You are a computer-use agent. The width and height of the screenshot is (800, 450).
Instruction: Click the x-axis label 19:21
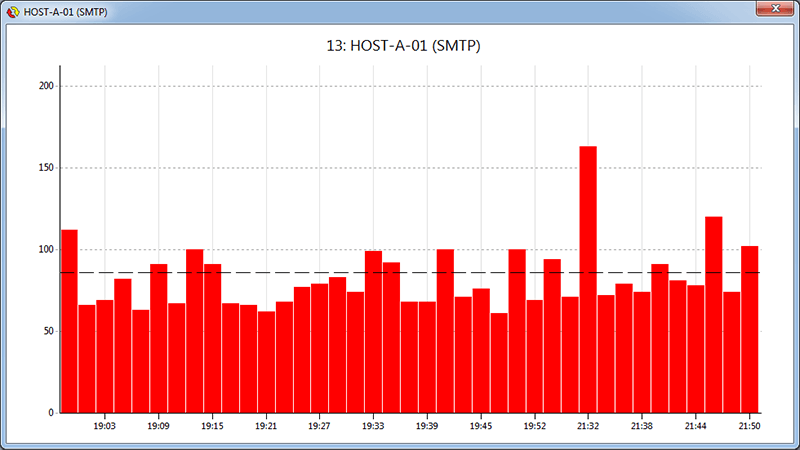266,426
